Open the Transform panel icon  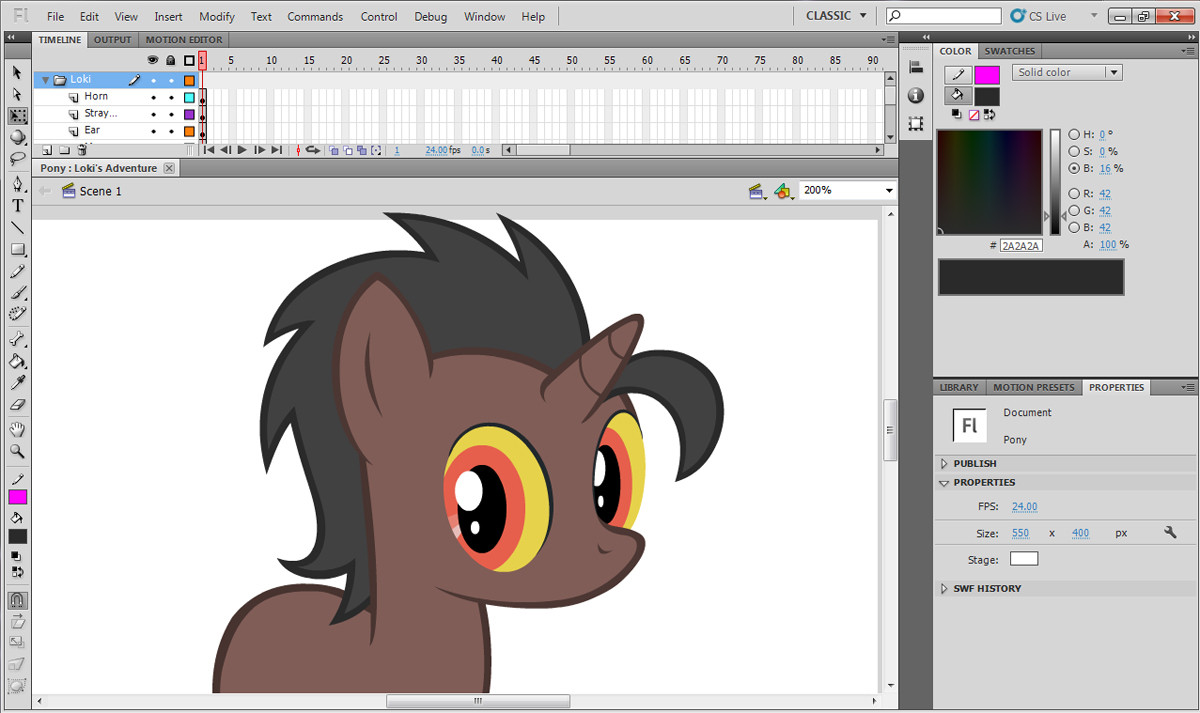(916, 124)
